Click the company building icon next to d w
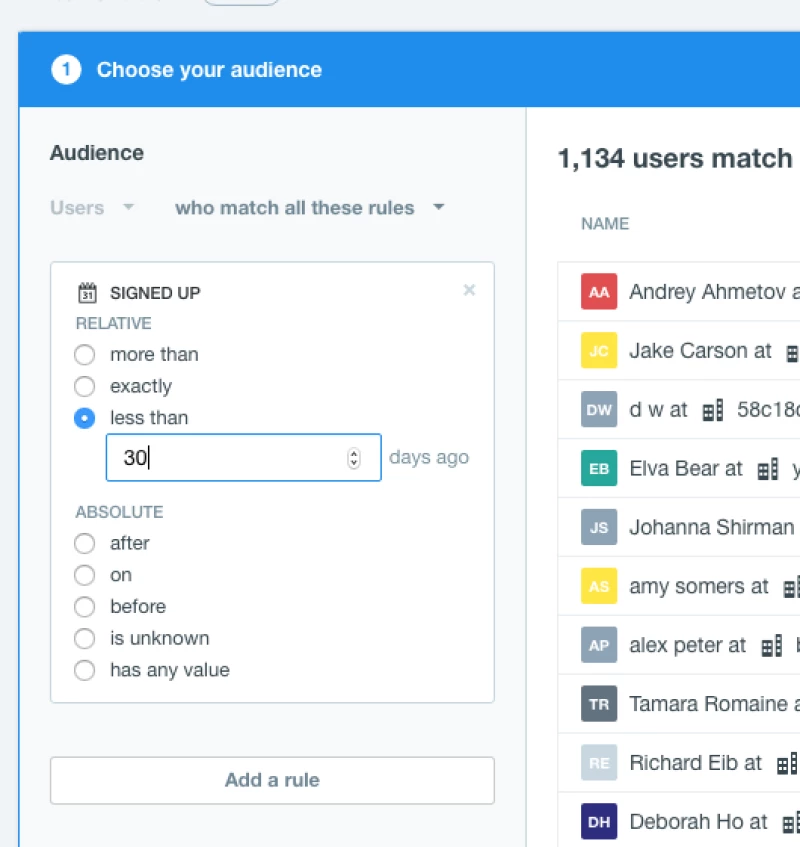The width and height of the screenshot is (800, 847). [713, 410]
